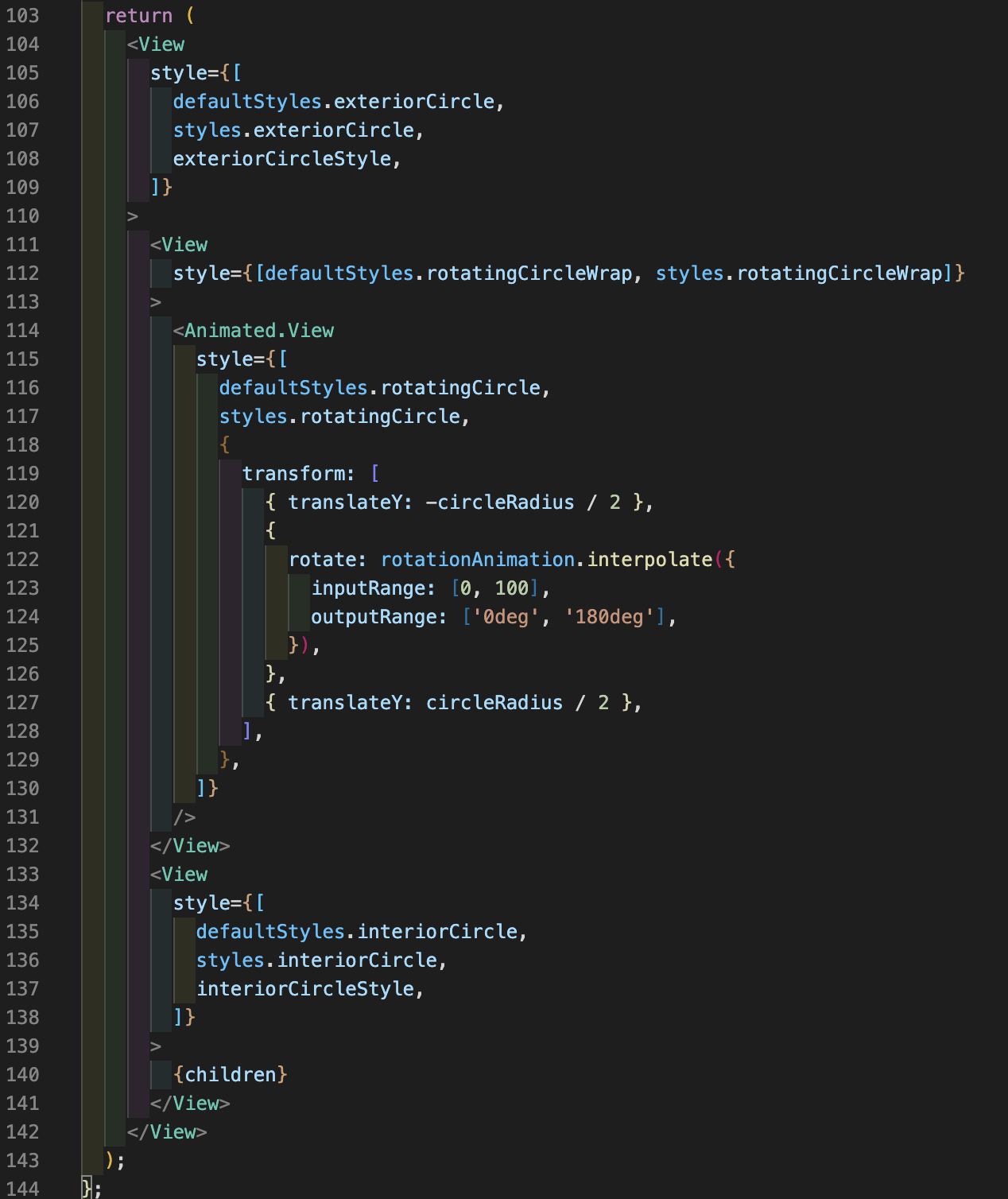The width and height of the screenshot is (1008, 1199).
Task: Click 'defaultStyles.rotatingCircle' on line 116
Action: coord(380,387)
